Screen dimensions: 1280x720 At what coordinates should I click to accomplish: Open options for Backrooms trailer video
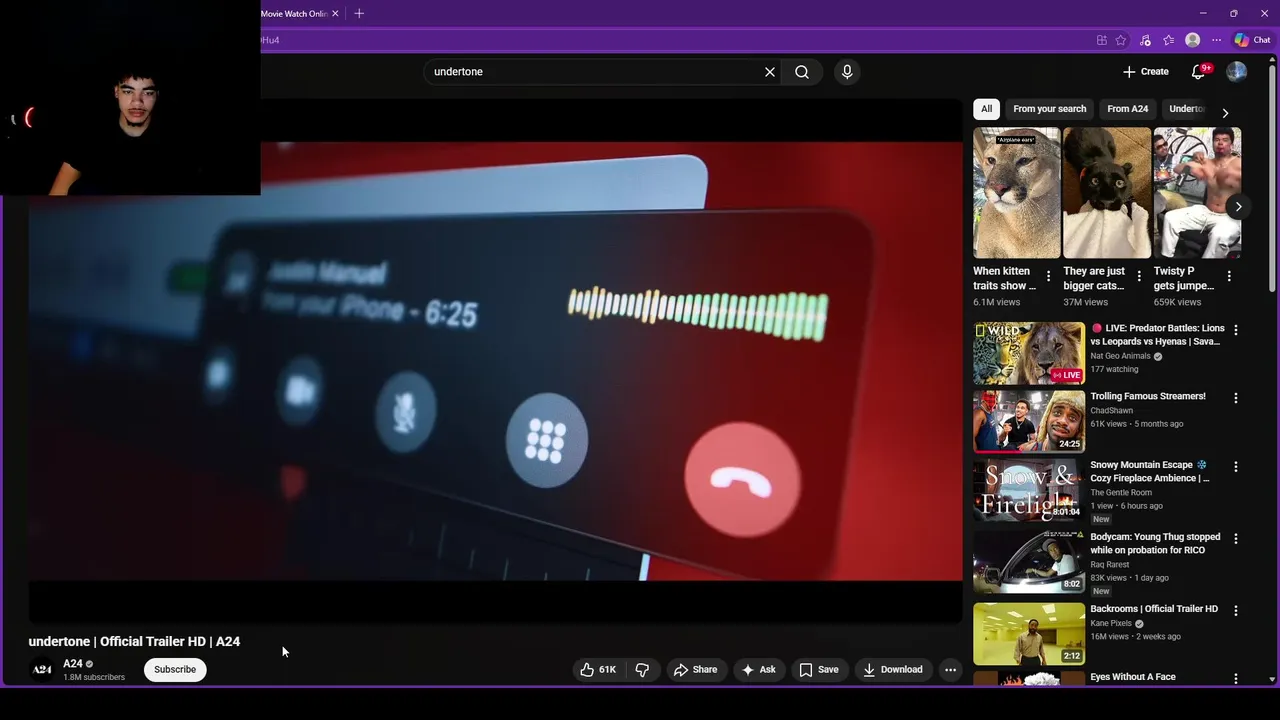[x=1235, y=611]
